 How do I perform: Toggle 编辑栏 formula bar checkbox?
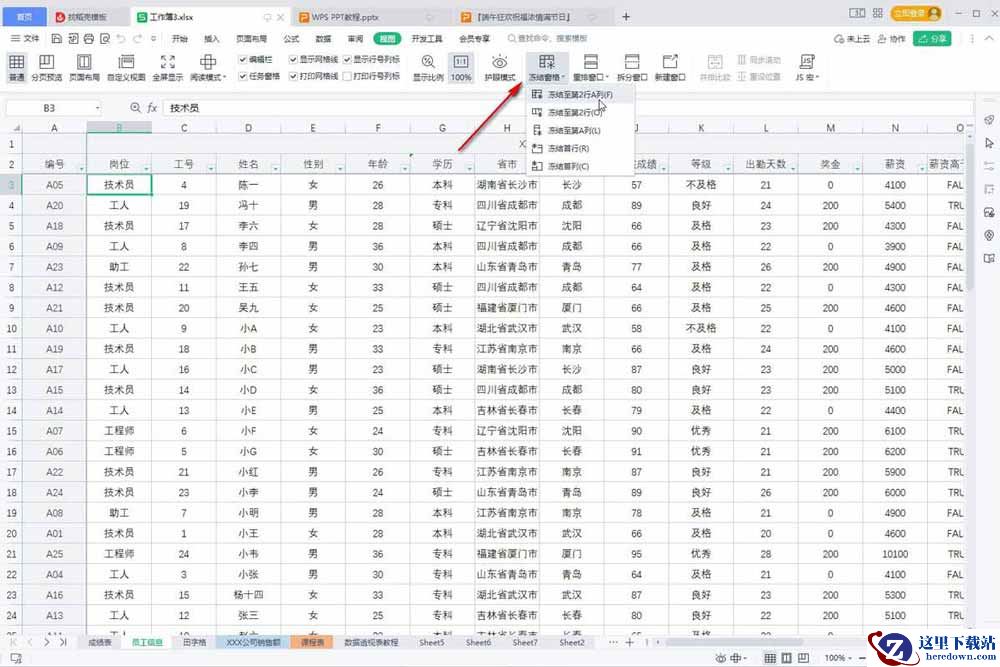point(242,59)
